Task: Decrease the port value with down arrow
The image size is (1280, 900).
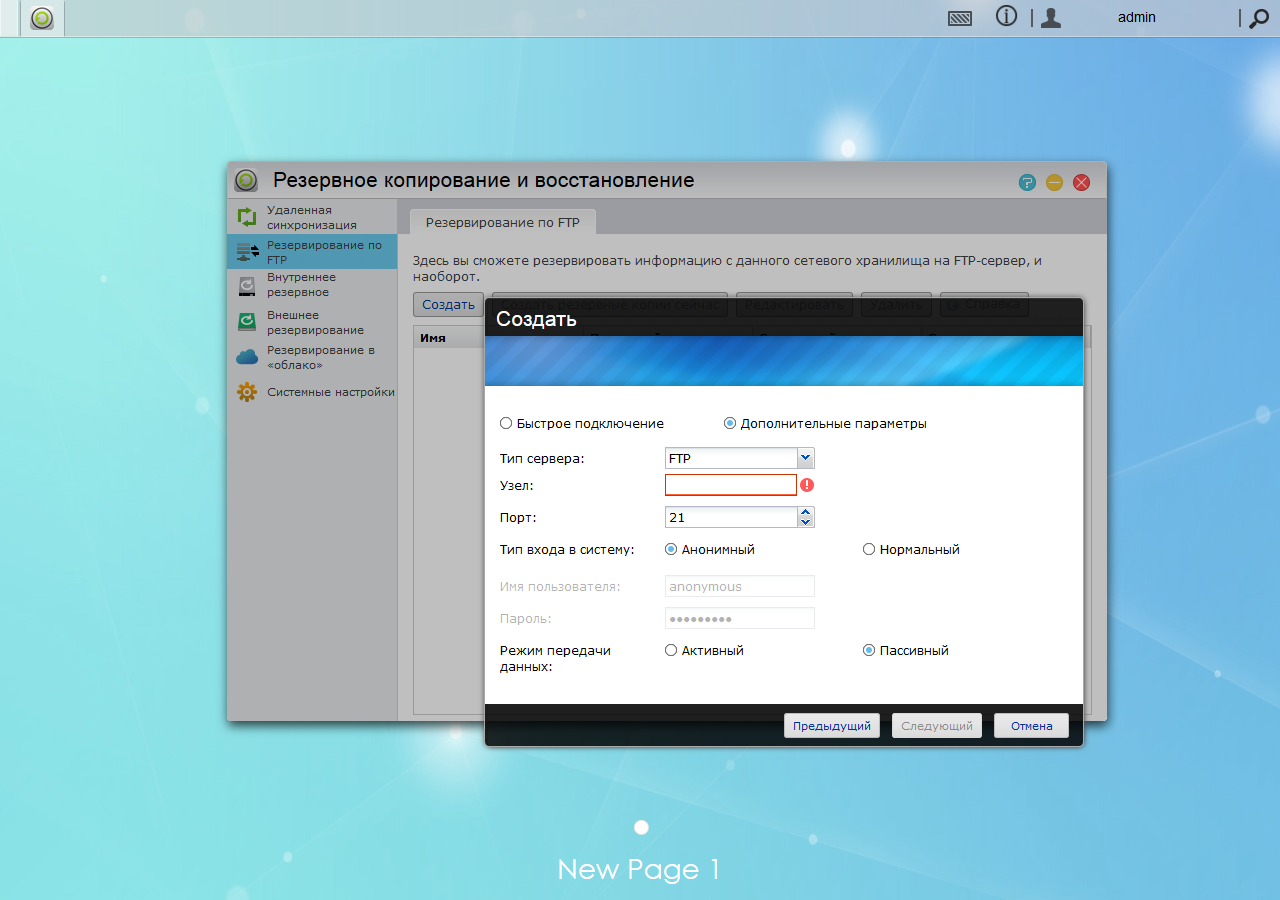Action: [805, 522]
